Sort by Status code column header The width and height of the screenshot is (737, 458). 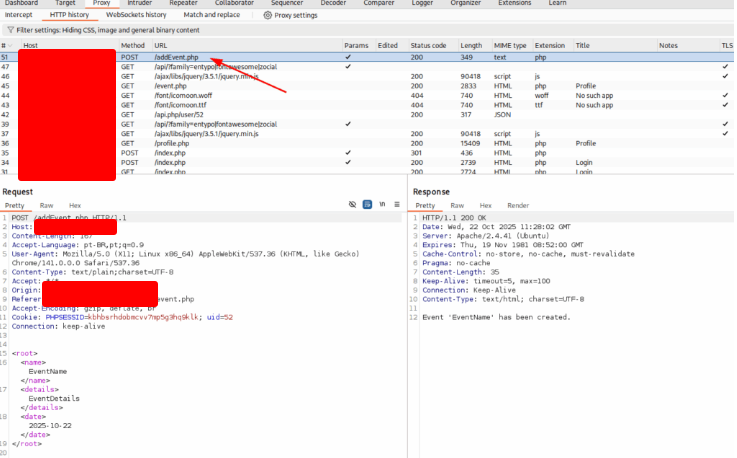coord(428,46)
